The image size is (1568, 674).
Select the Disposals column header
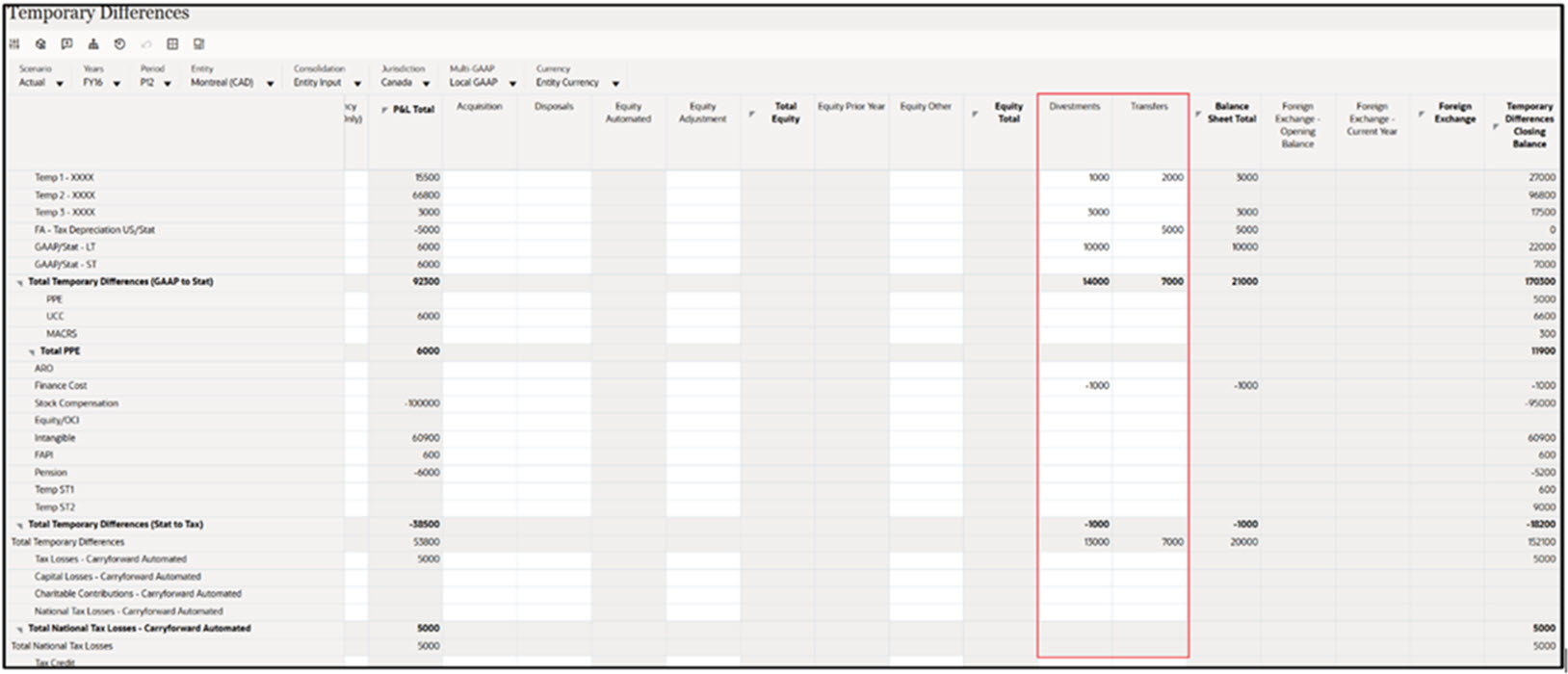pyautogui.click(x=554, y=107)
